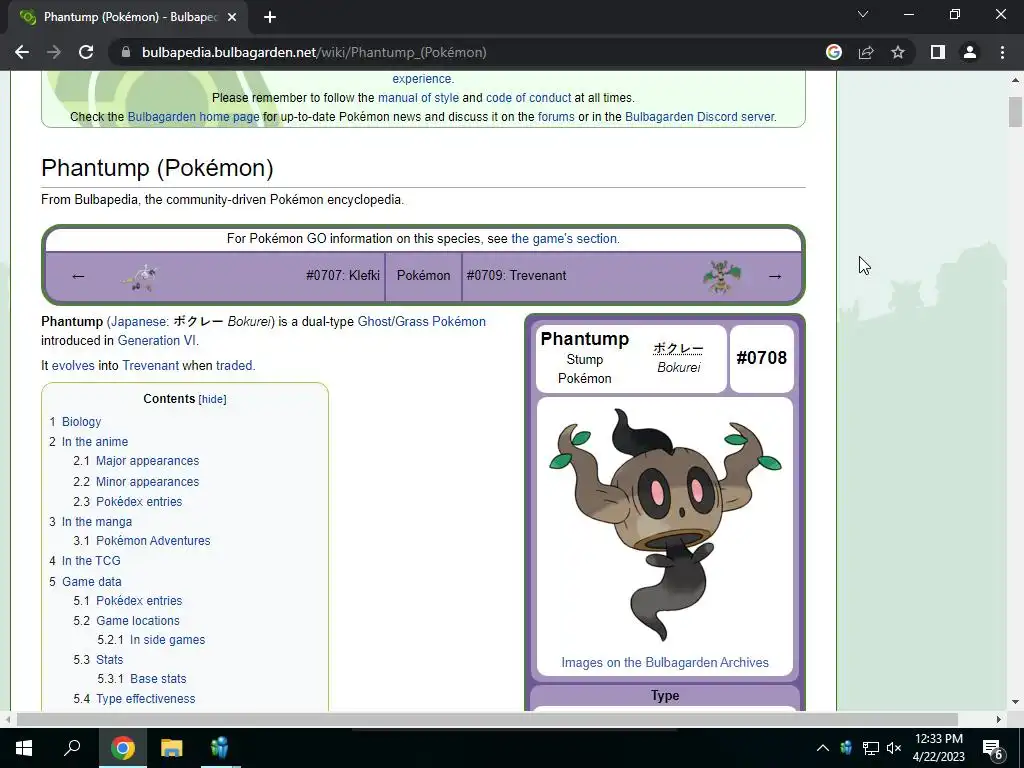Open the traded link
The height and width of the screenshot is (768, 1024).
pyautogui.click(x=234, y=365)
